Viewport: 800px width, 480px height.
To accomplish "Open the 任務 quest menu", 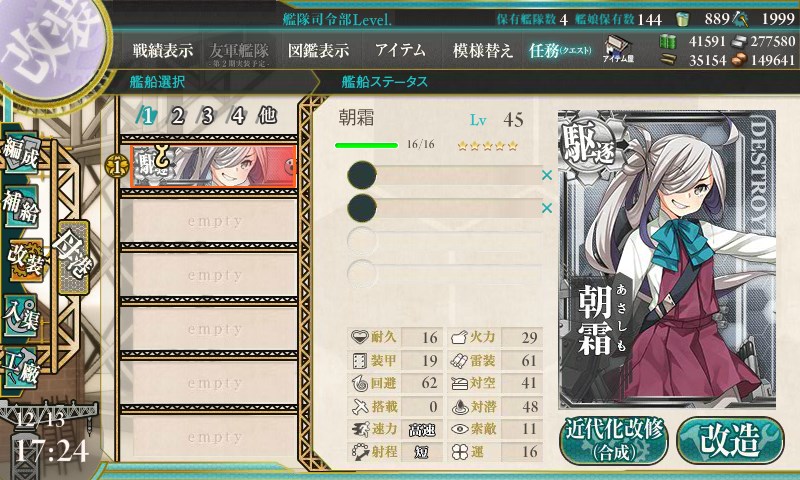I will click(560, 50).
